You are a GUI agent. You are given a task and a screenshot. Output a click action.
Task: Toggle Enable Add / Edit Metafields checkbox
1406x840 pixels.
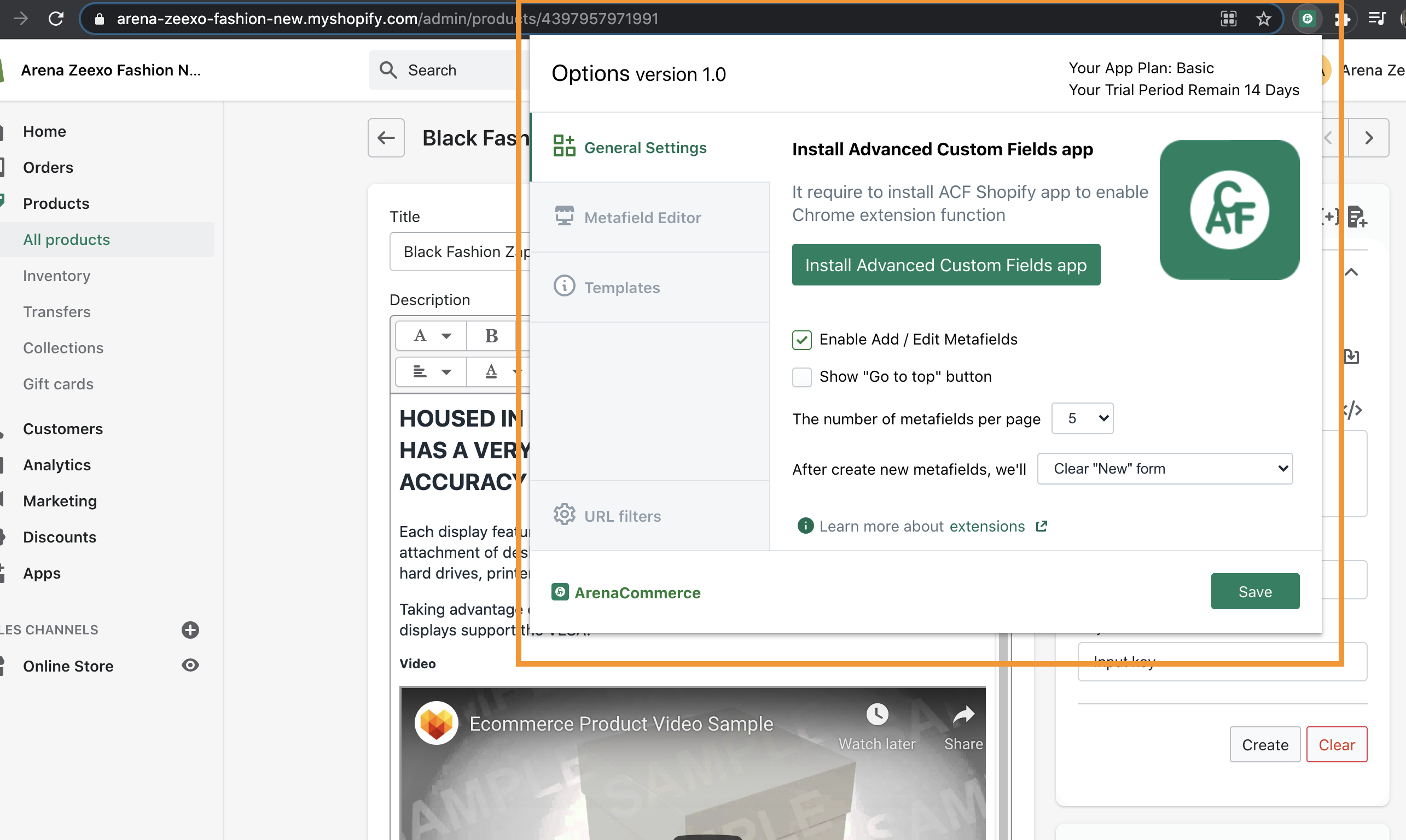click(x=802, y=340)
